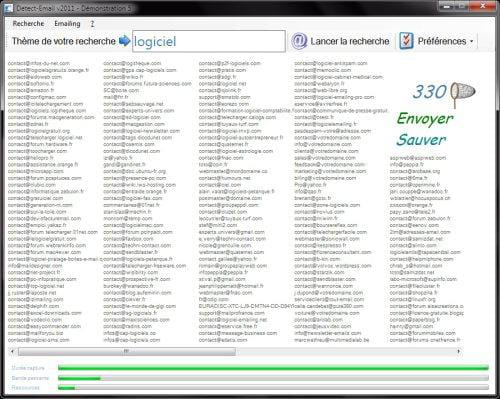Click the horizontal scrollbar thumb

pos(127,351)
